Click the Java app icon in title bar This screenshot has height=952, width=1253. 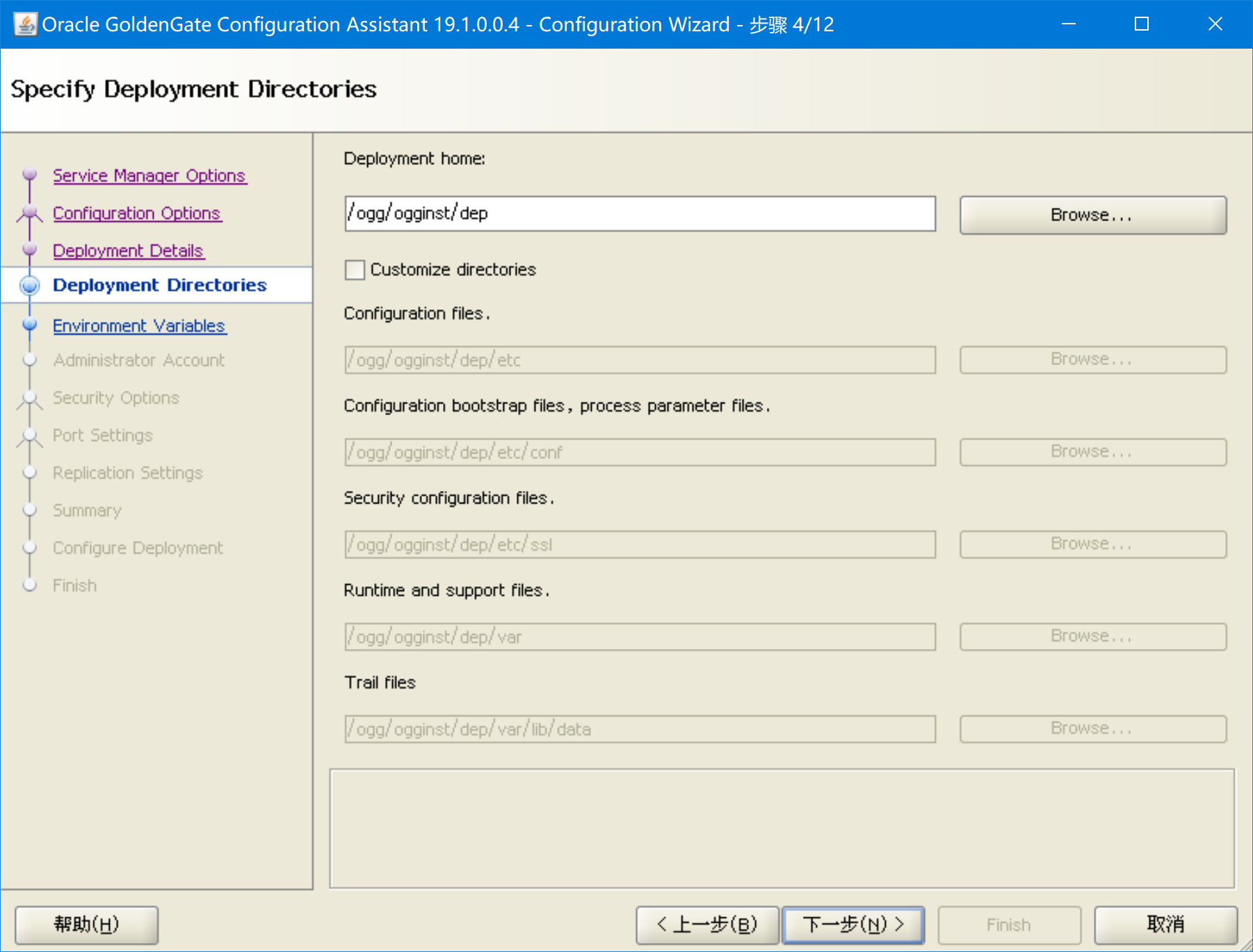point(25,24)
